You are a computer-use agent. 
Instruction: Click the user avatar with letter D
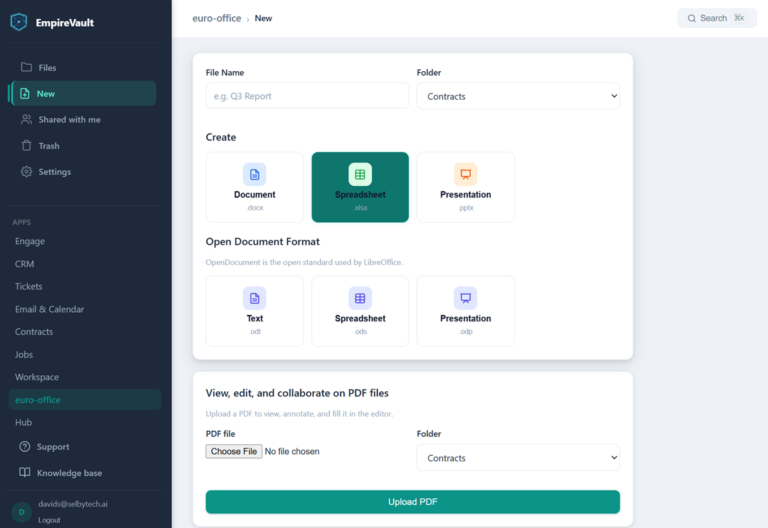[22, 512]
